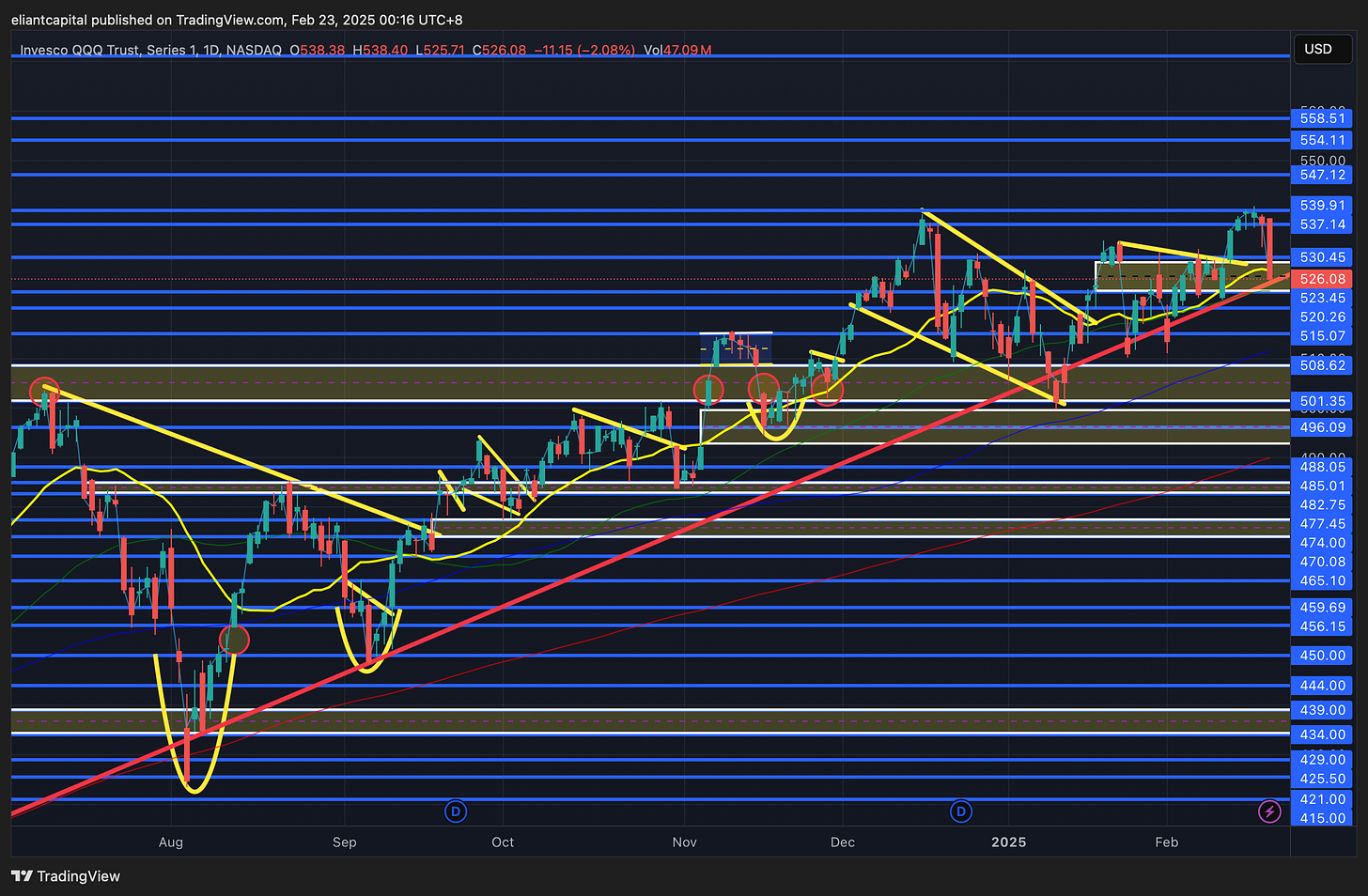
Task: Select the 547.12 price level label
Action: click(1322, 175)
